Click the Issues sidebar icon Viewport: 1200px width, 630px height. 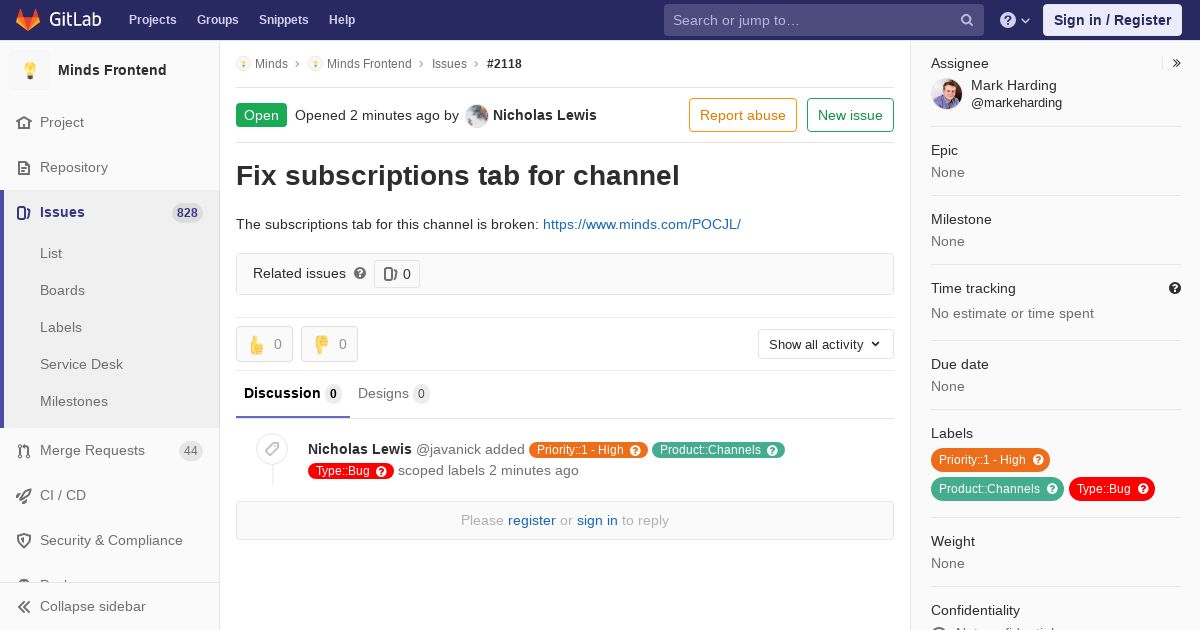[x=24, y=212]
